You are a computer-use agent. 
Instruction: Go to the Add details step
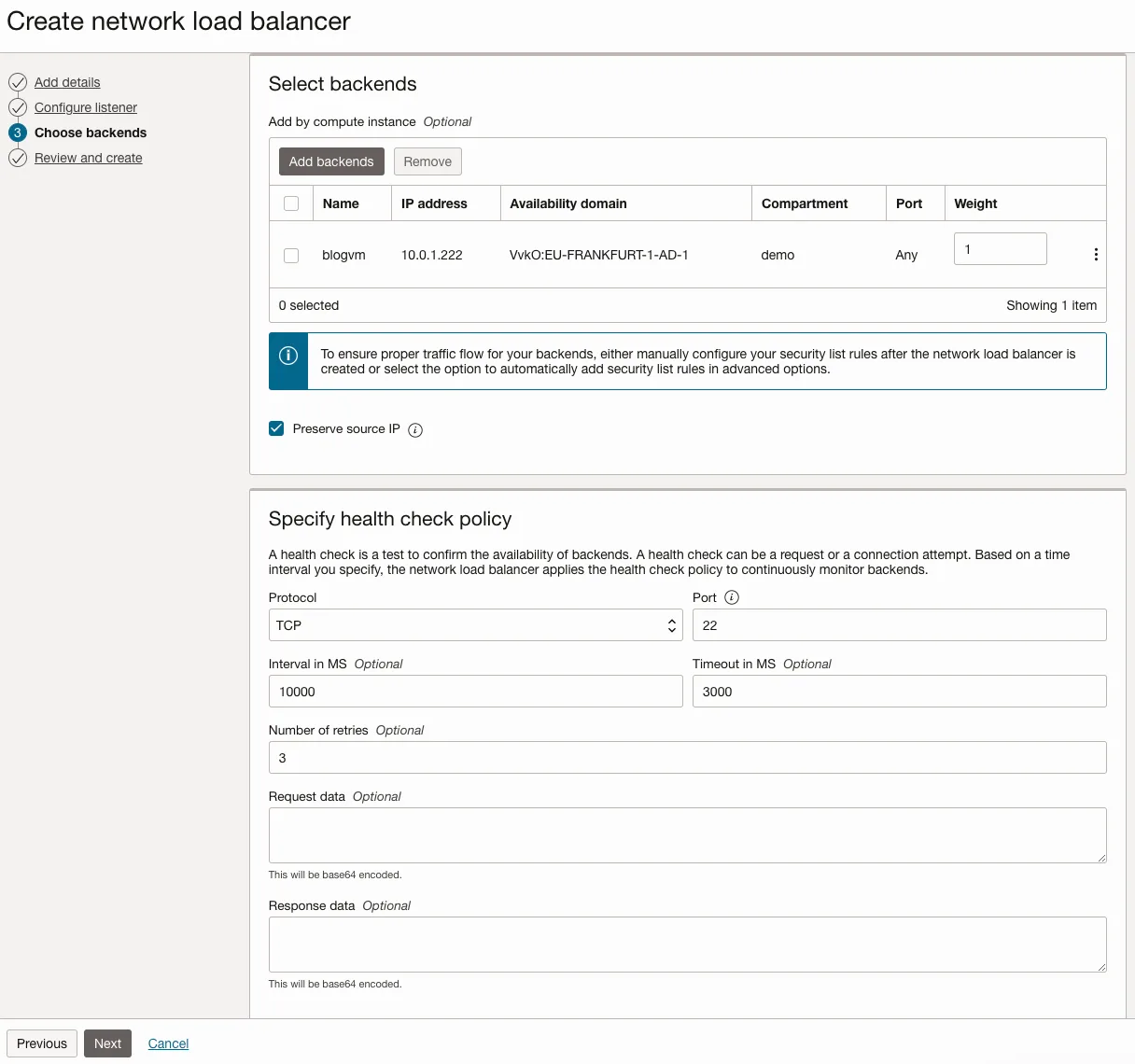[x=67, y=82]
